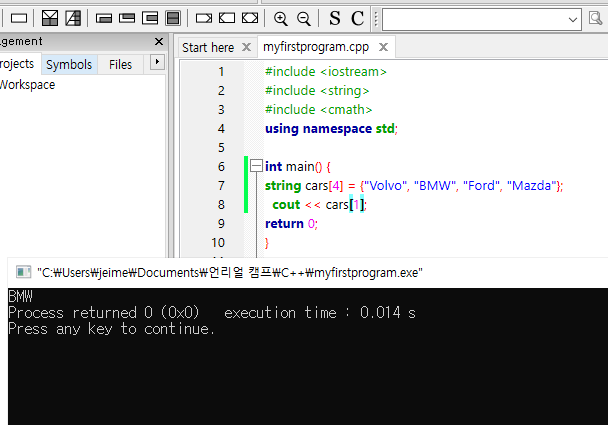This screenshot has height=425, width=608.
Task: Click the top-right nested rectangle icon
Action: (127, 18)
